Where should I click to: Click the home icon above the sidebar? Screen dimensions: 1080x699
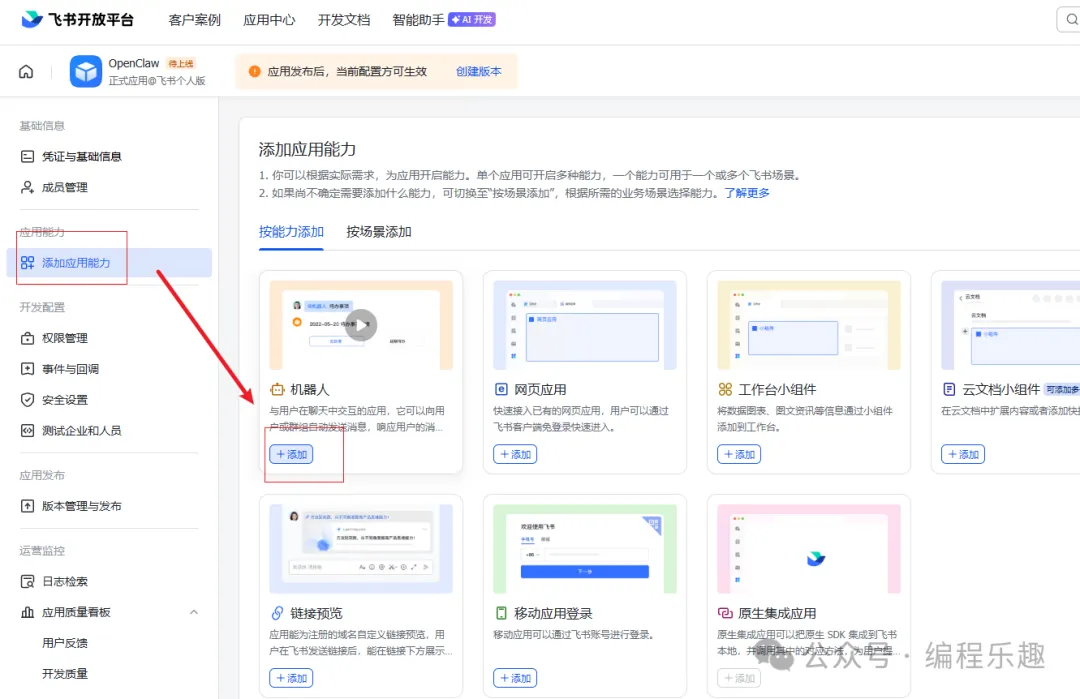pyautogui.click(x=25, y=71)
